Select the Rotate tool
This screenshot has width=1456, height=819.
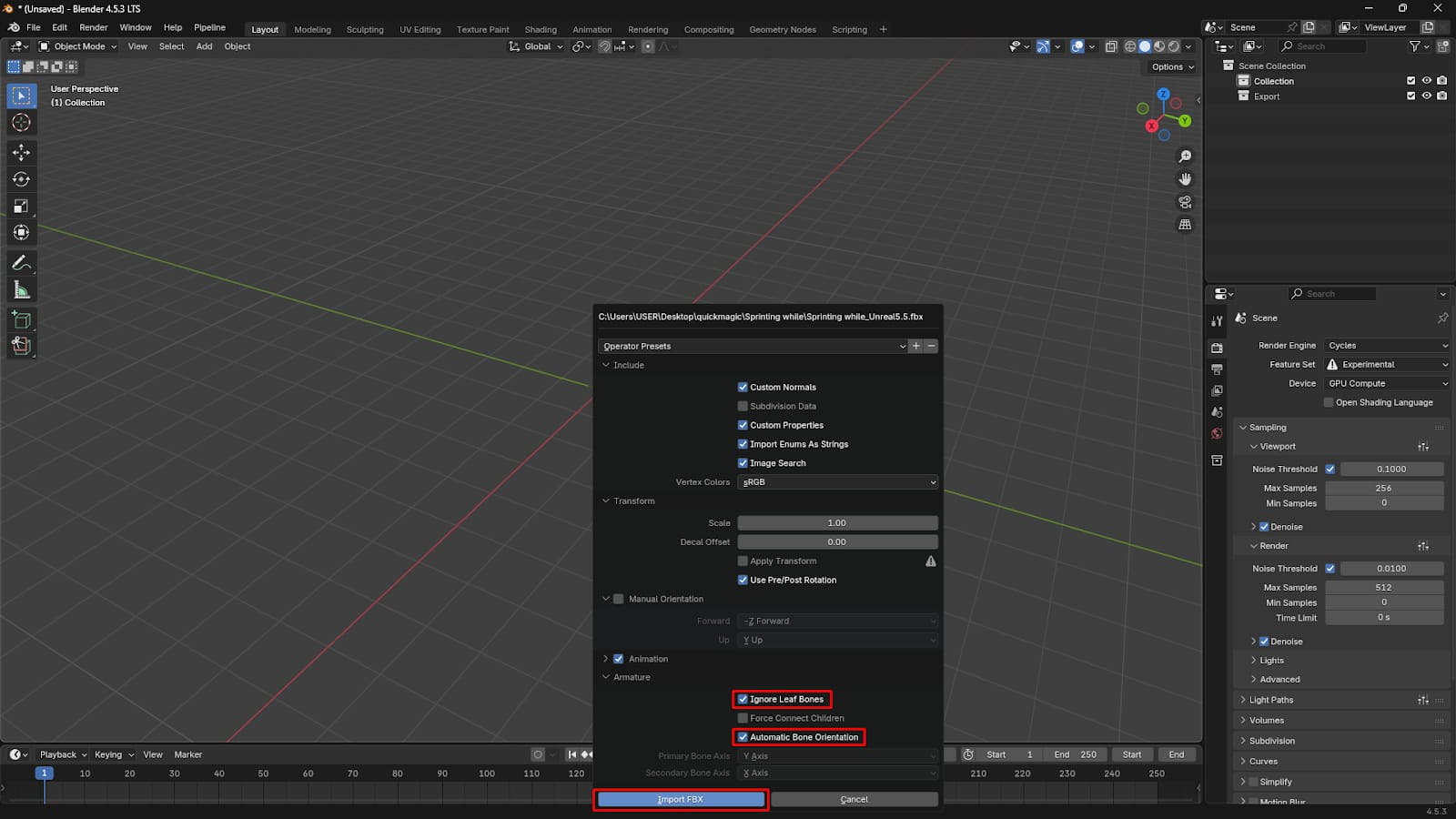tap(21, 179)
